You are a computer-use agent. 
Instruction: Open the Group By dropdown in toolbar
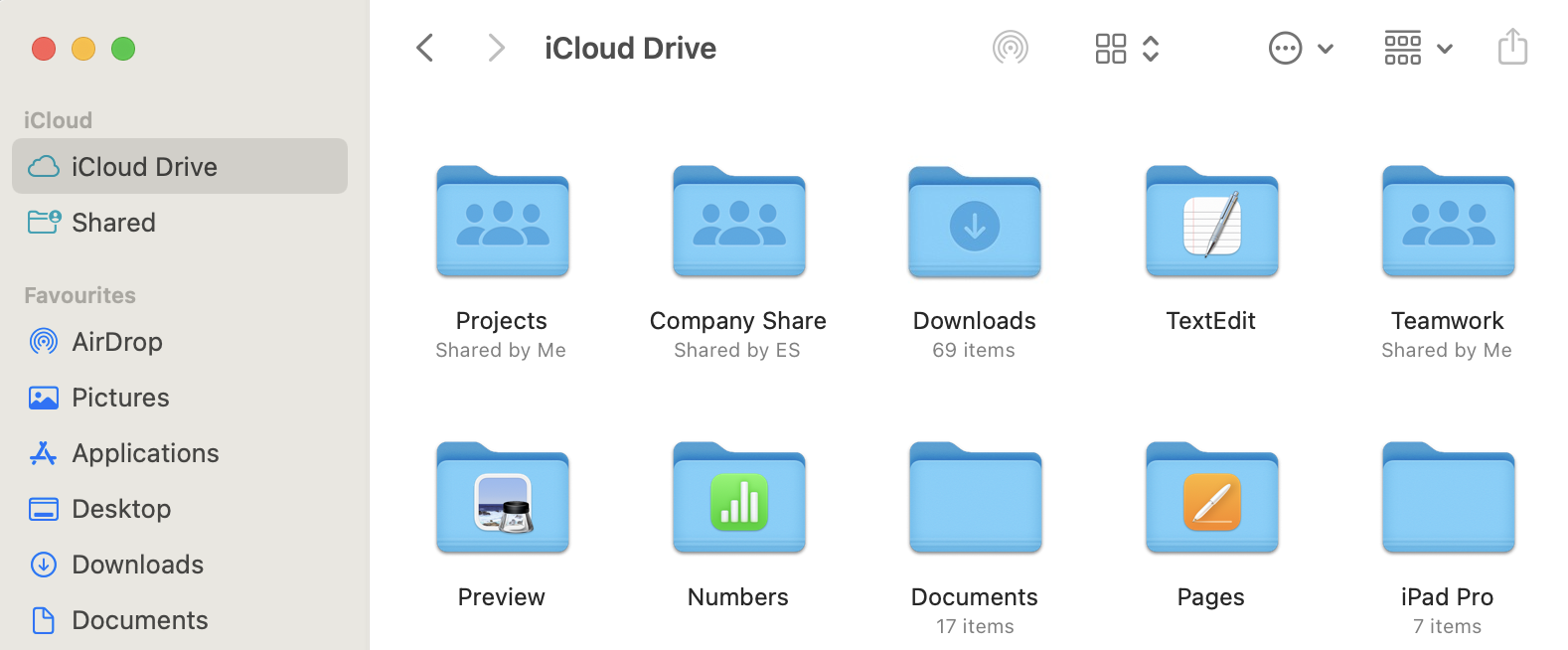click(1418, 48)
